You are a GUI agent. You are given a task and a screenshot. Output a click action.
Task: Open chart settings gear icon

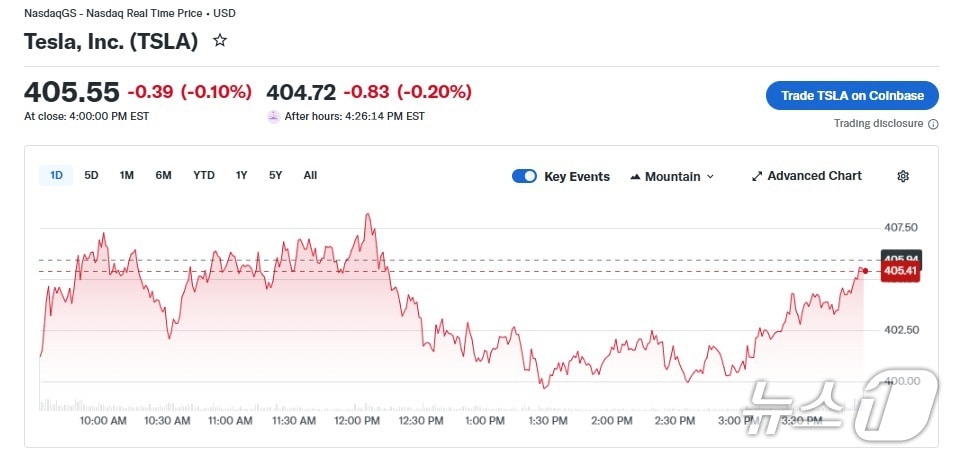pos(903,176)
